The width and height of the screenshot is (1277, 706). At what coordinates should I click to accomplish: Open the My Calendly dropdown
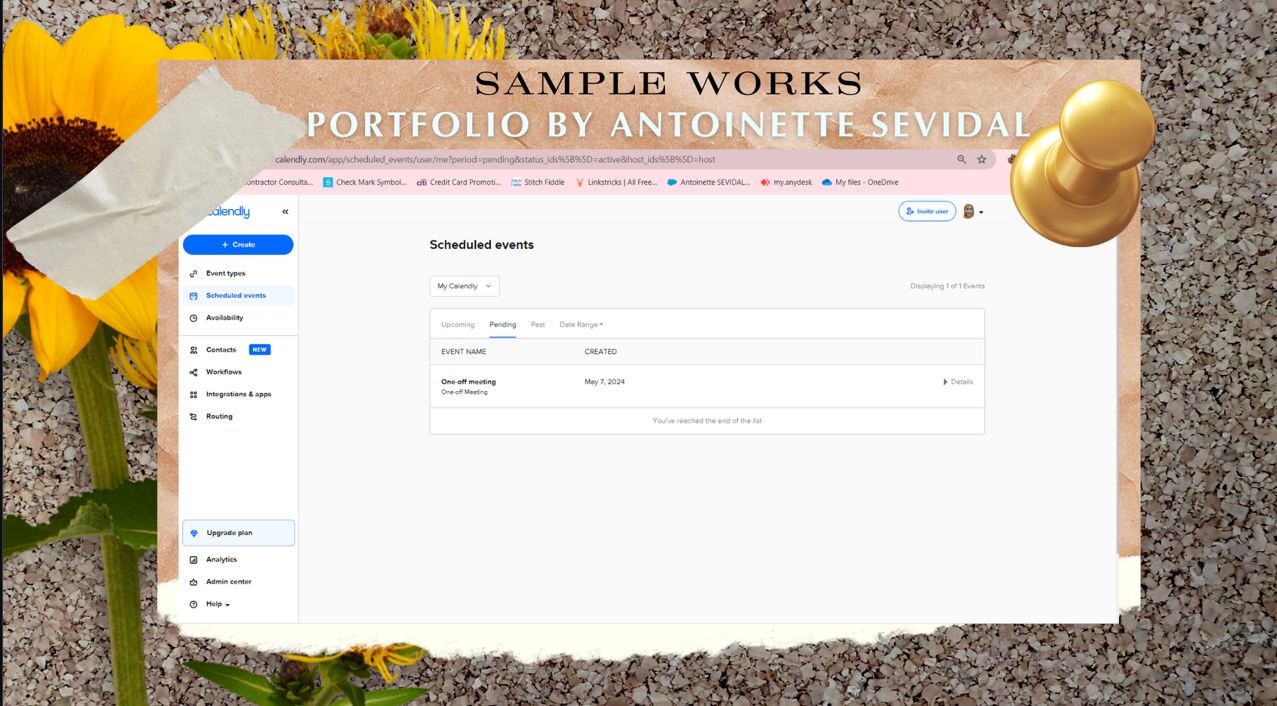coord(464,286)
